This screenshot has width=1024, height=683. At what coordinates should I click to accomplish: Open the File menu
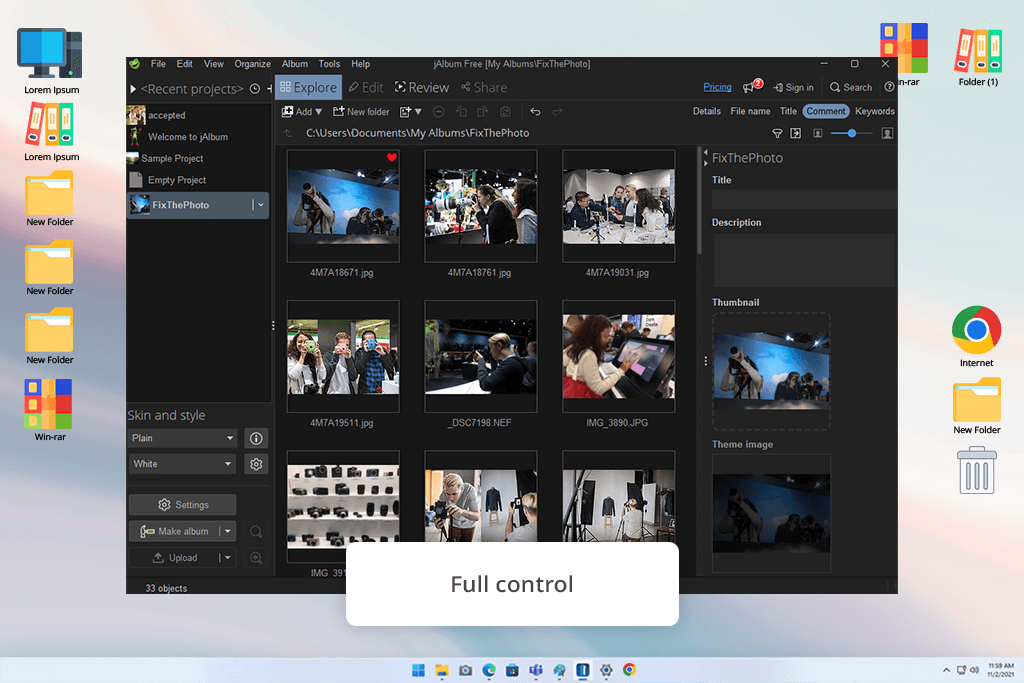coord(158,64)
